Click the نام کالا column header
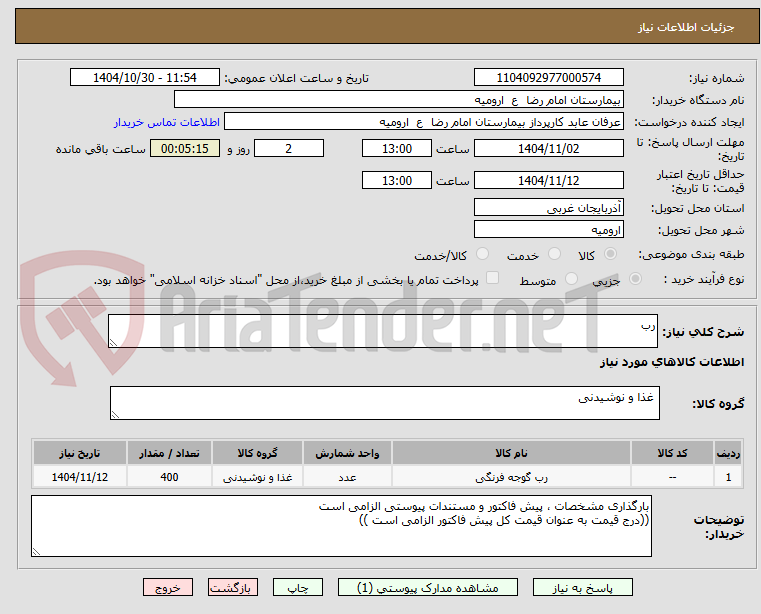This screenshot has height=614, width=761. coord(511,453)
